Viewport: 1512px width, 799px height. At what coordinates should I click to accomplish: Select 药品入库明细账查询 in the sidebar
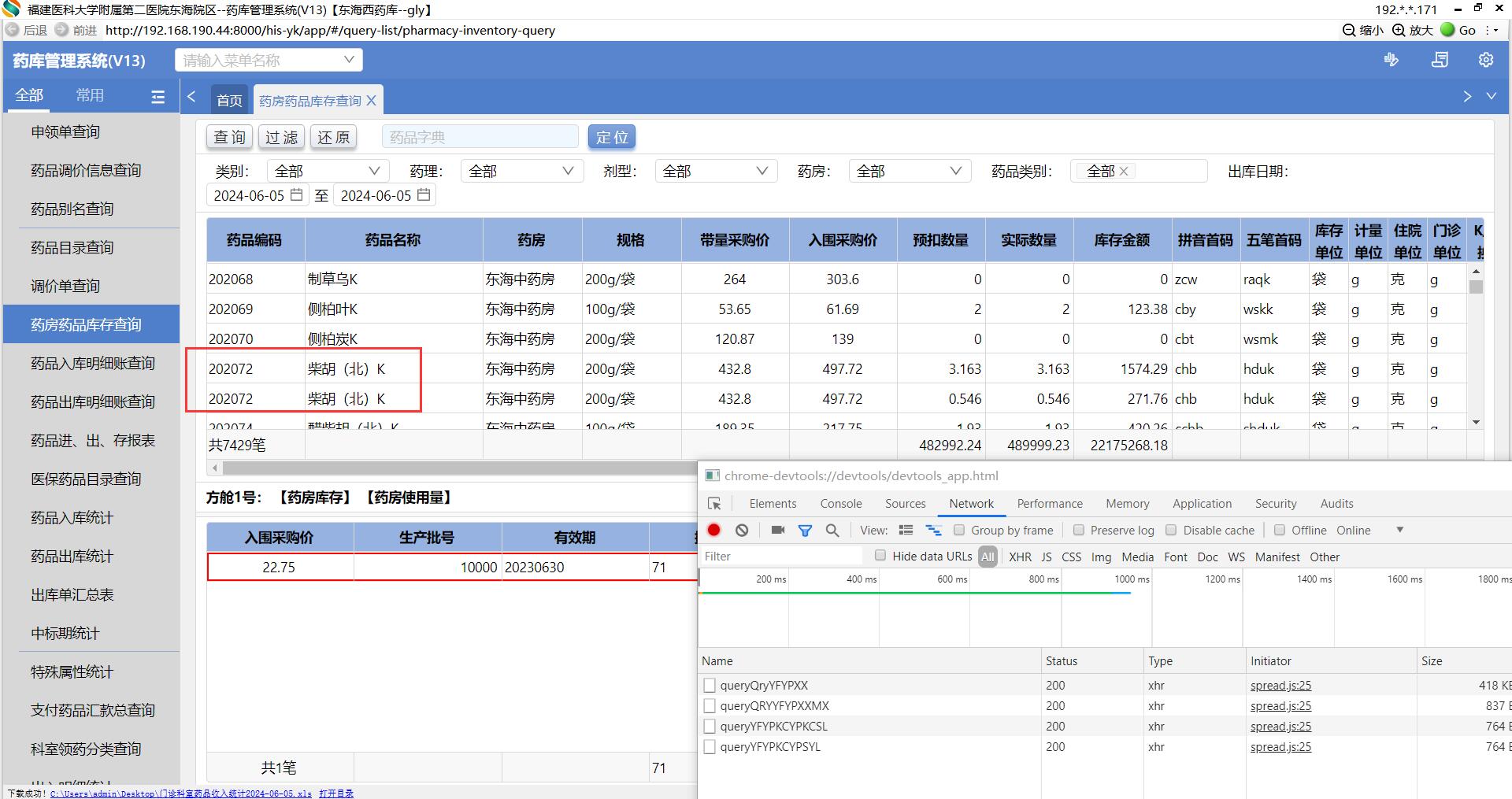coord(92,363)
